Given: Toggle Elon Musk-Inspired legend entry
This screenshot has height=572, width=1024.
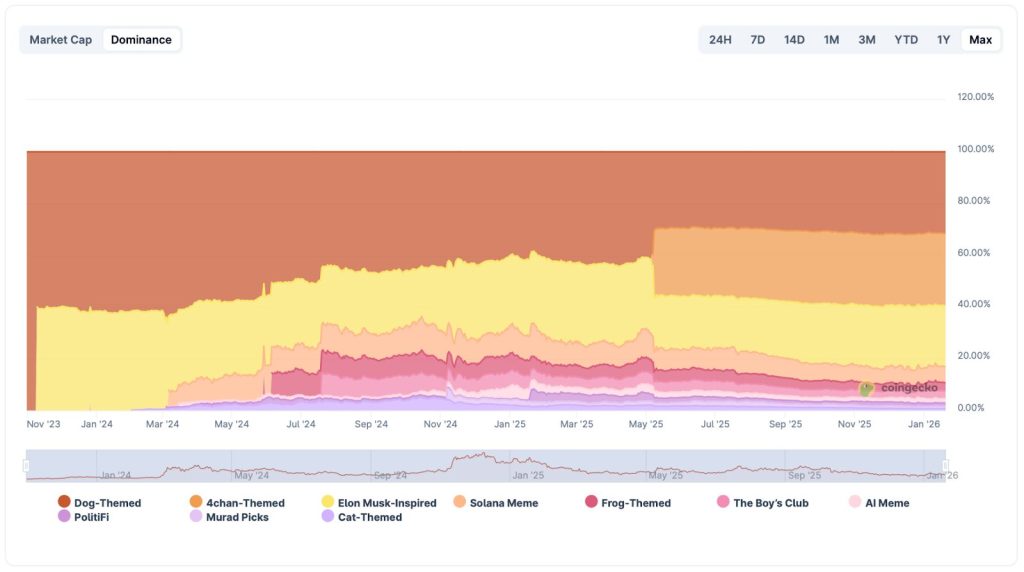Looking at the screenshot, I should click(x=378, y=503).
